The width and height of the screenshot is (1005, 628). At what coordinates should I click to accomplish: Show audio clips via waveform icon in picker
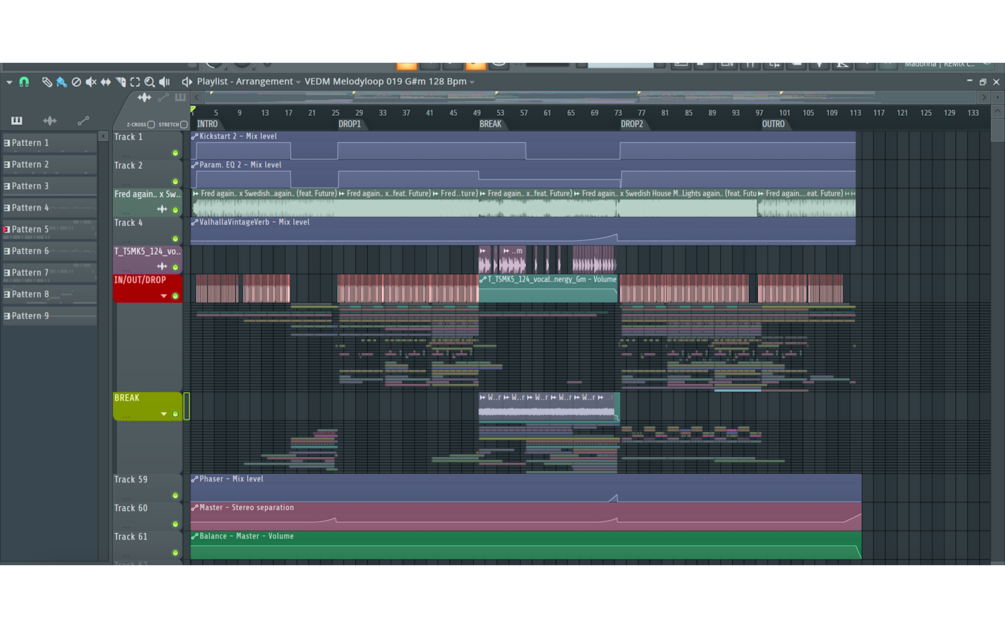click(49, 120)
